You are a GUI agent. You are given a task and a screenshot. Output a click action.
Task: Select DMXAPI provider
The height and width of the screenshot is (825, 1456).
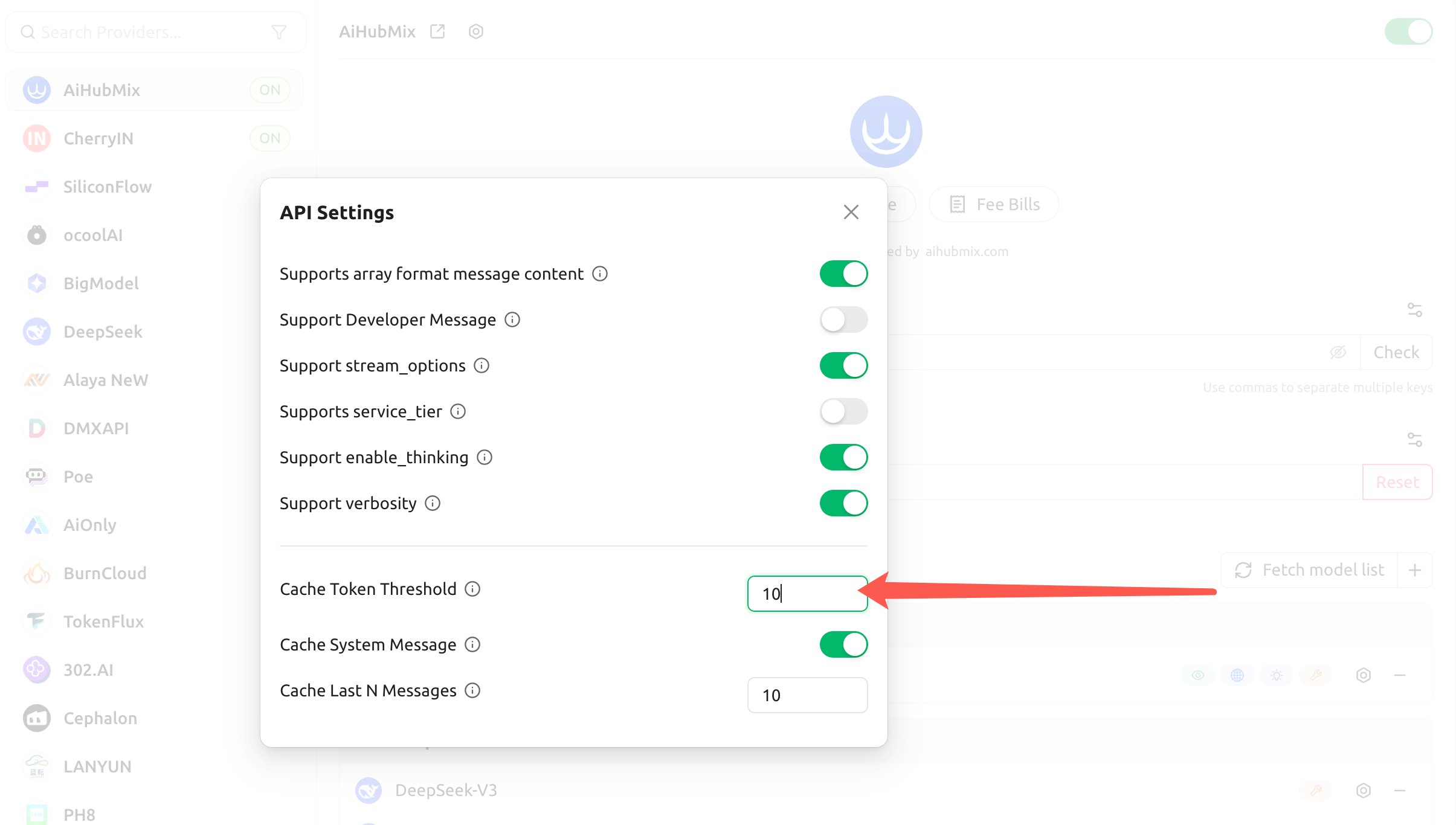[133, 428]
